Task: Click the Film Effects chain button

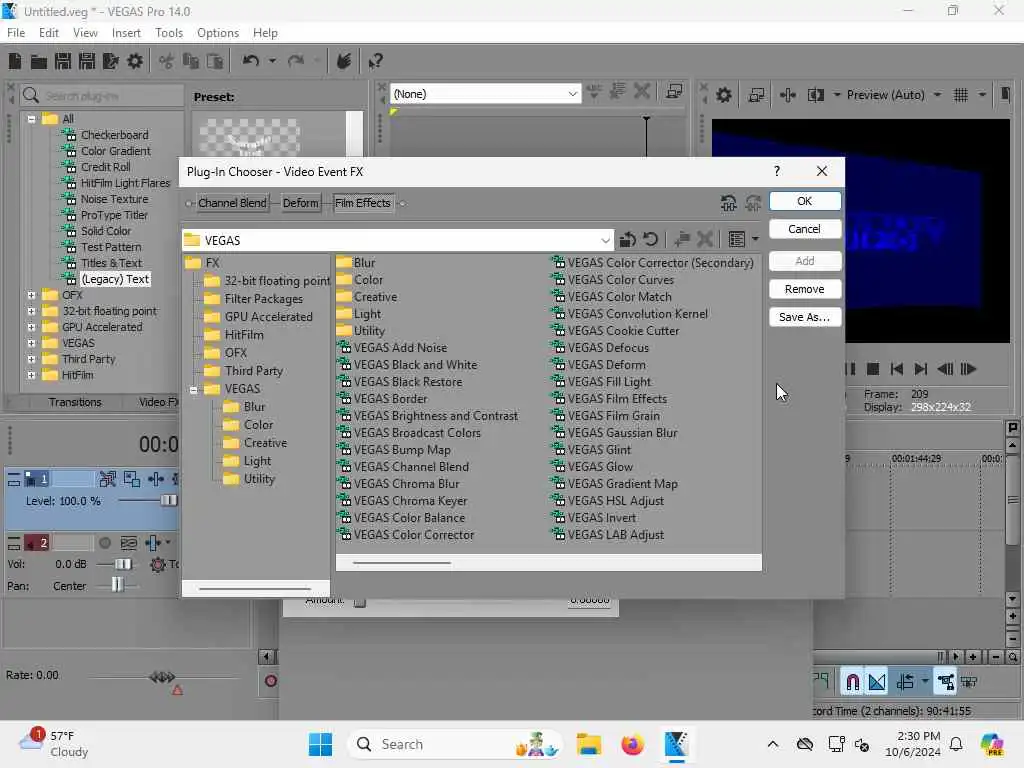Action: tap(362, 203)
